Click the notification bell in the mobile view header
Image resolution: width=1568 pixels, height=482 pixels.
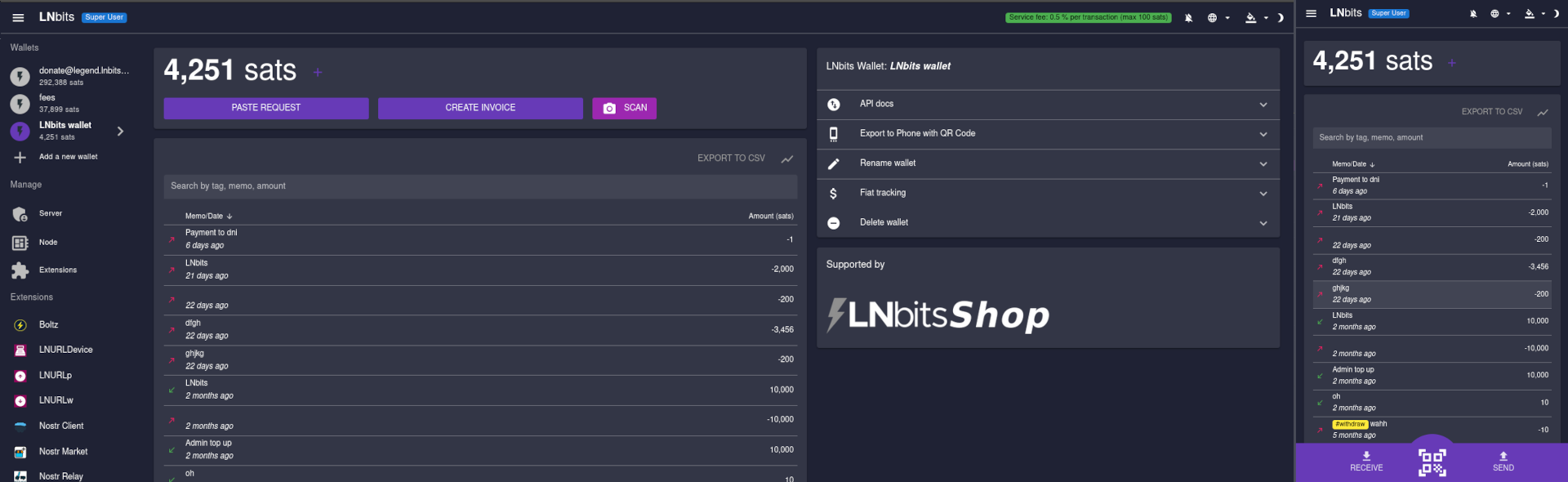[1473, 14]
